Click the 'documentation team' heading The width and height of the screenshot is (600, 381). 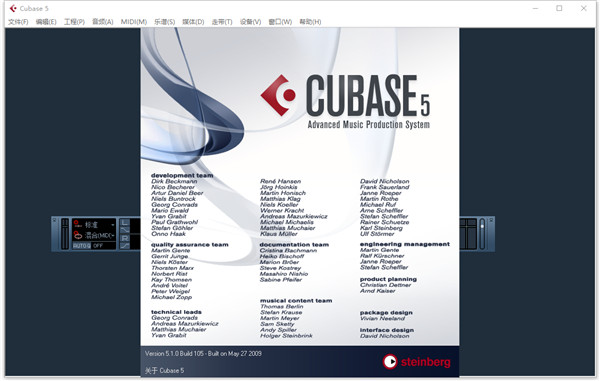point(294,244)
